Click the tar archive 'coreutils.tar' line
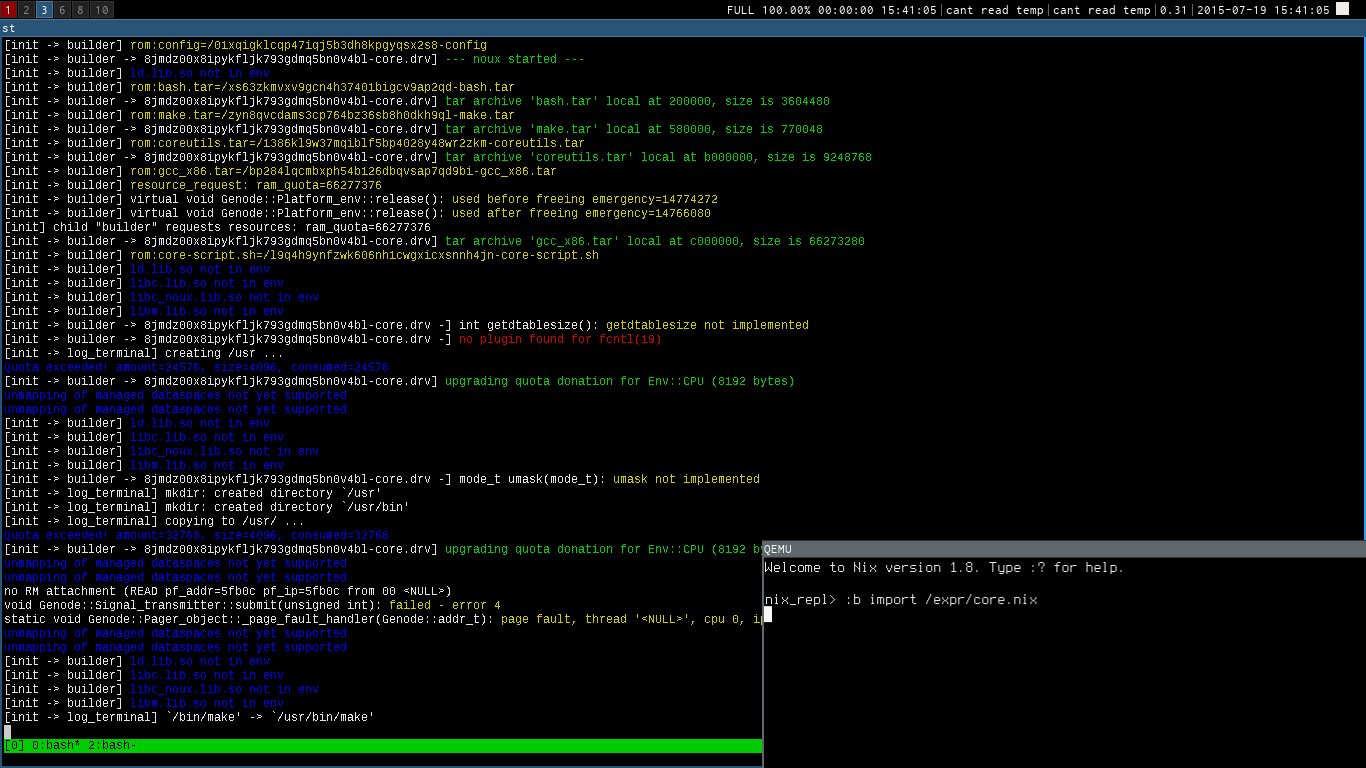 [438, 157]
